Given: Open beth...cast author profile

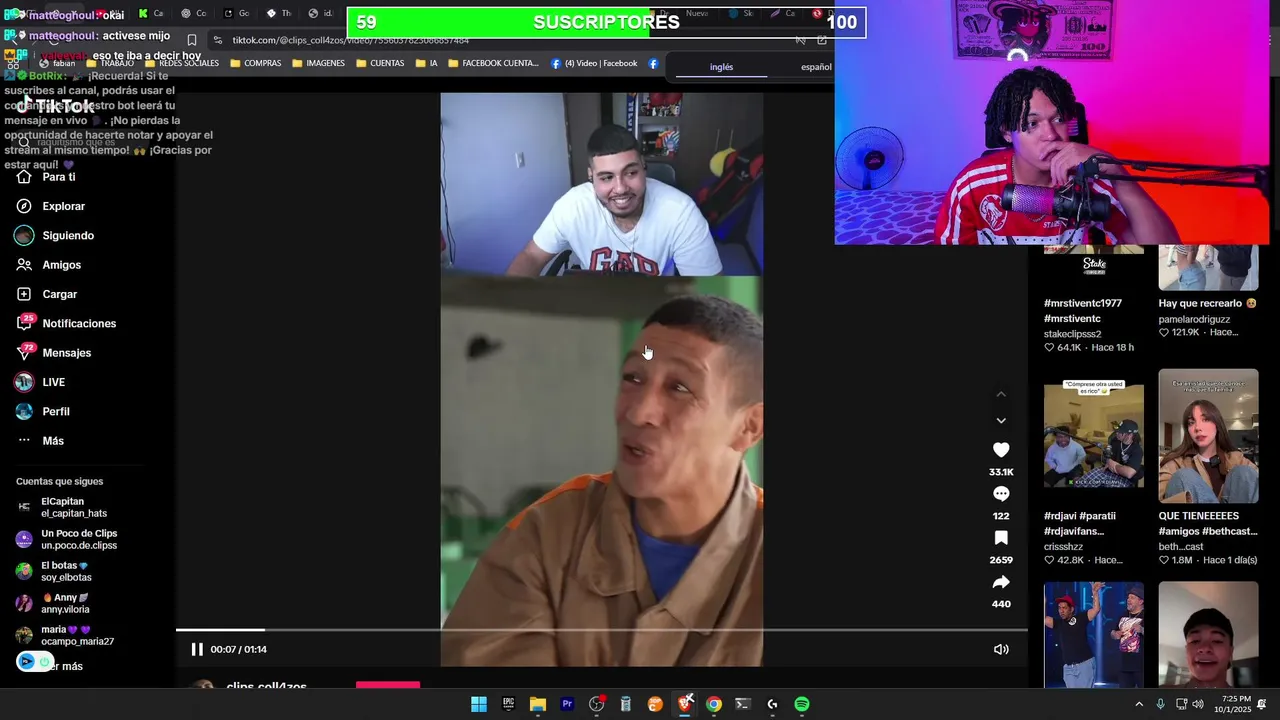Looking at the screenshot, I should pyautogui.click(x=1181, y=546).
